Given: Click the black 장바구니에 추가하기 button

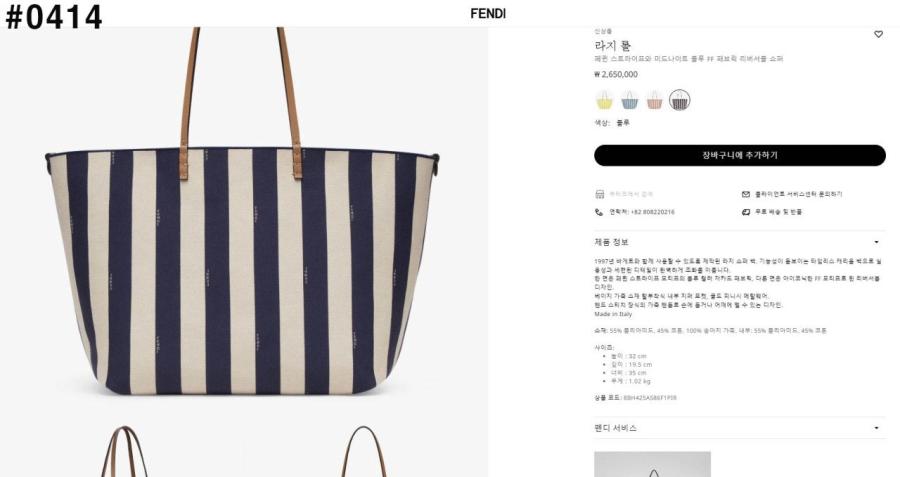Looking at the screenshot, I should (x=740, y=155).
